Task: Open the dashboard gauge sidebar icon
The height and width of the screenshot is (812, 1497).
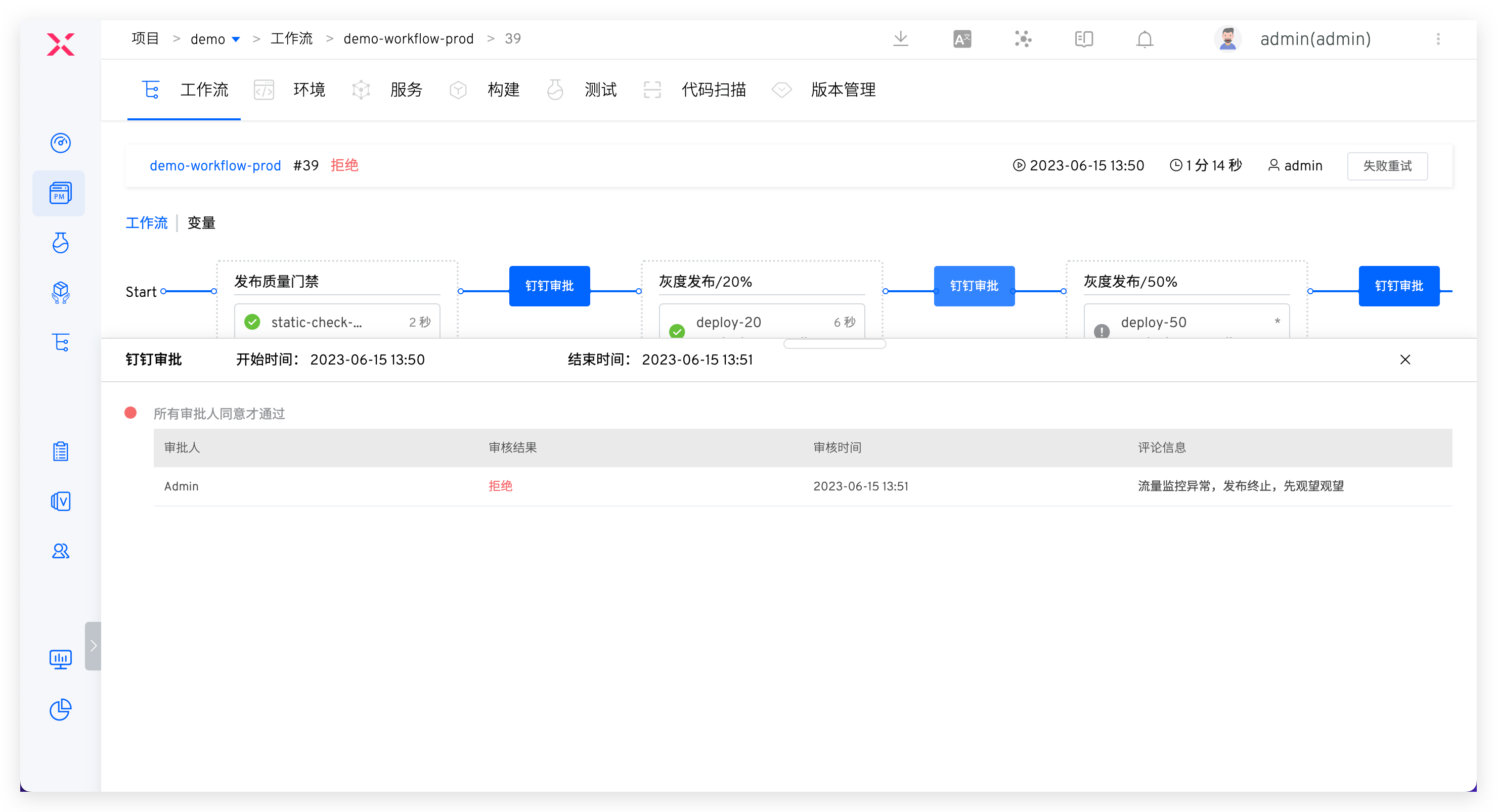Action: click(61, 143)
